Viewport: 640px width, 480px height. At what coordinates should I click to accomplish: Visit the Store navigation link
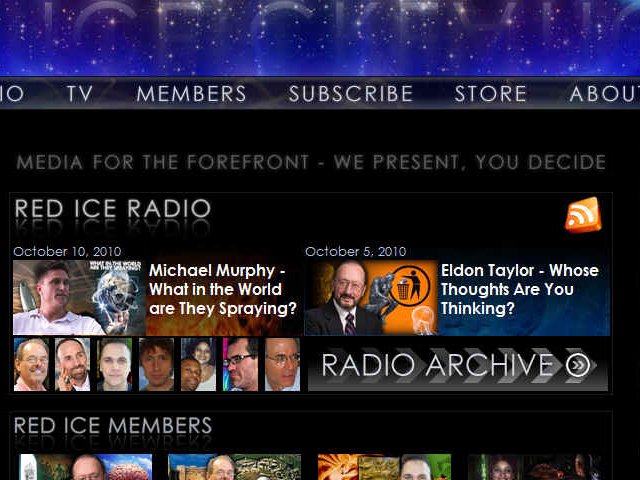490,94
